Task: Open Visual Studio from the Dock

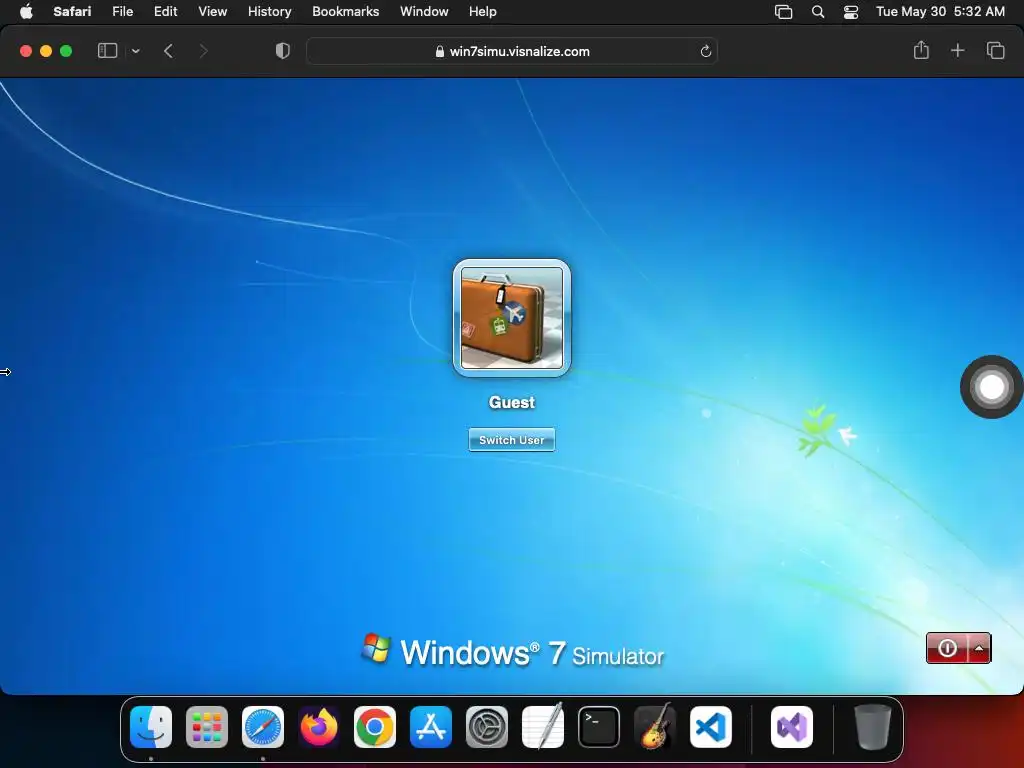Action: coord(792,727)
